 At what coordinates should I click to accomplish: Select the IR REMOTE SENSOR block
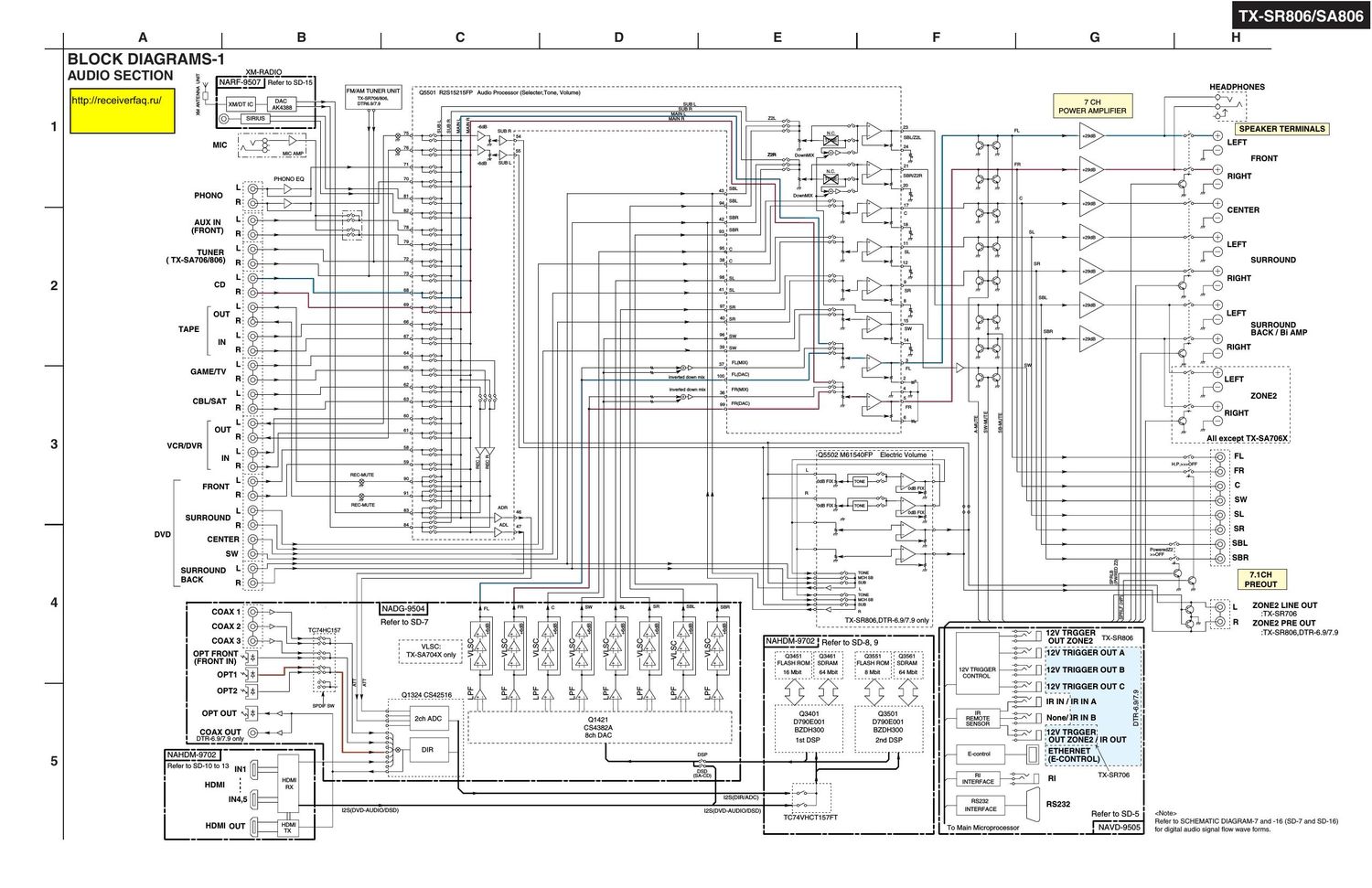pos(977,719)
